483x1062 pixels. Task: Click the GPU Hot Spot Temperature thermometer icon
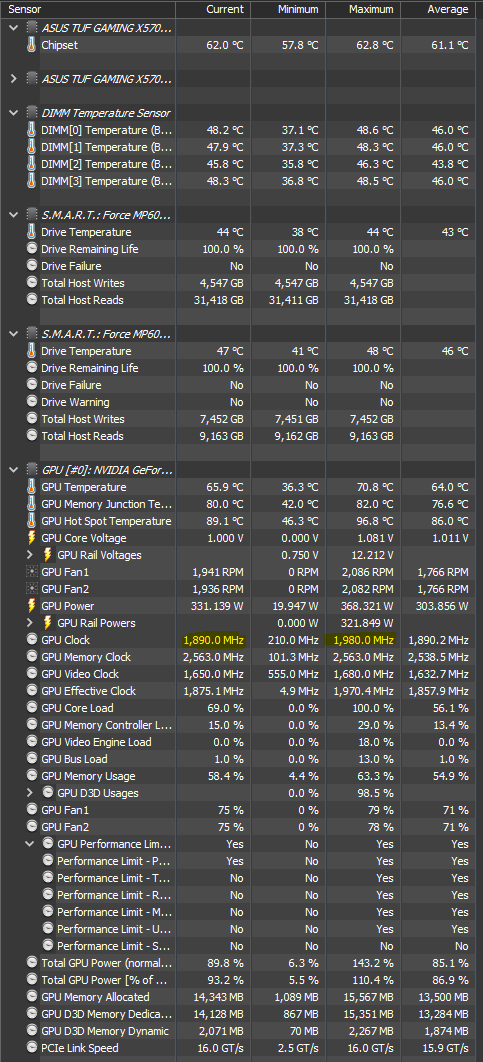tap(32, 521)
